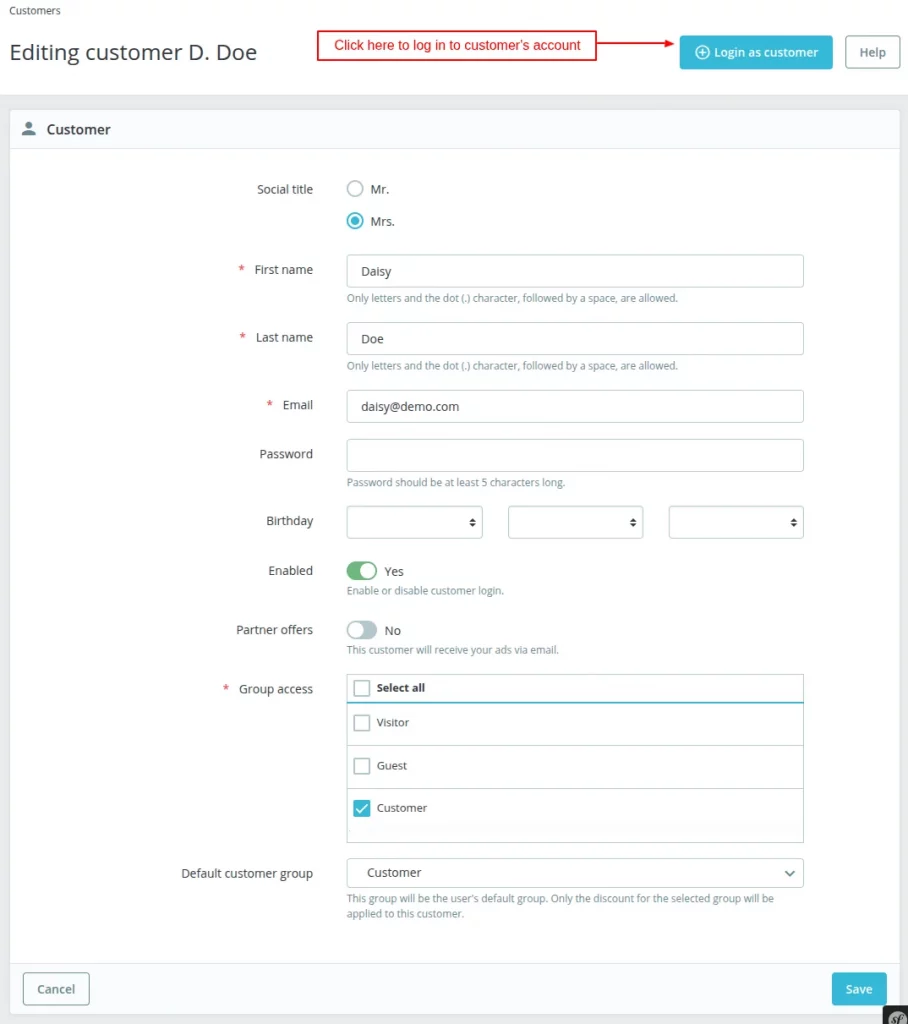Check the Guest group checkbox

tap(361, 765)
